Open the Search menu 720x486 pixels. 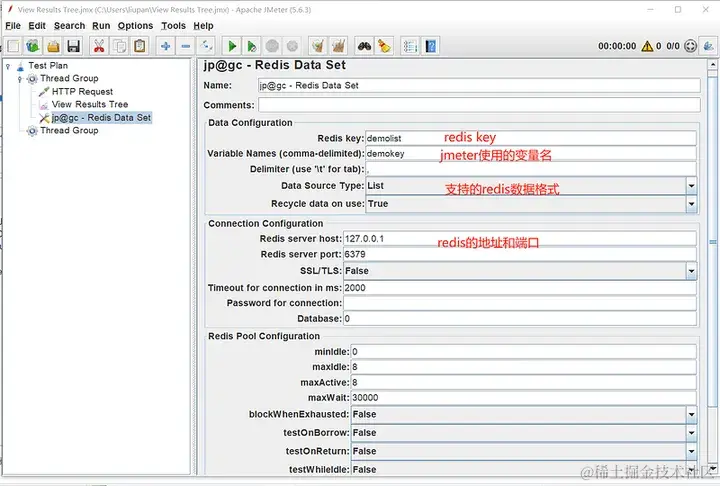click(69, 26)
